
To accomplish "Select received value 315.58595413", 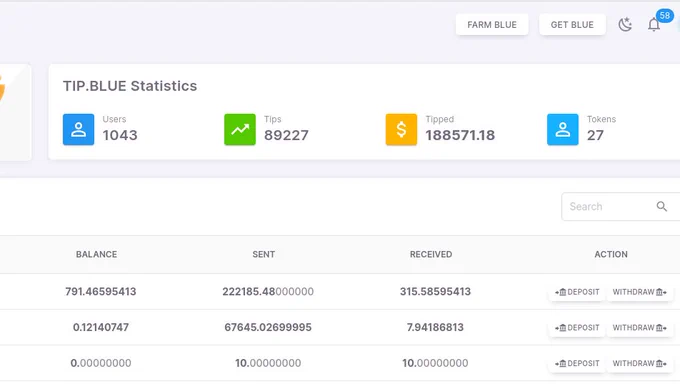I will 435,292.
